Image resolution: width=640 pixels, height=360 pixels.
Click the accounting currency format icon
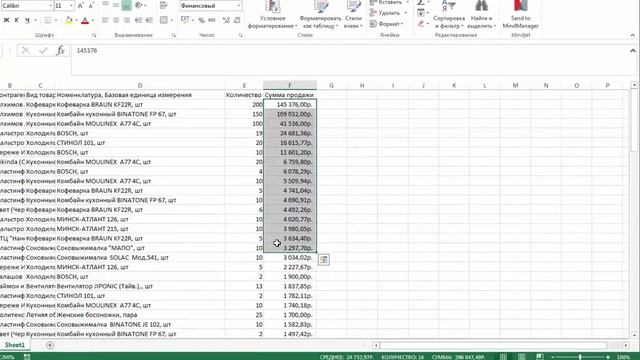pos(185,20)
